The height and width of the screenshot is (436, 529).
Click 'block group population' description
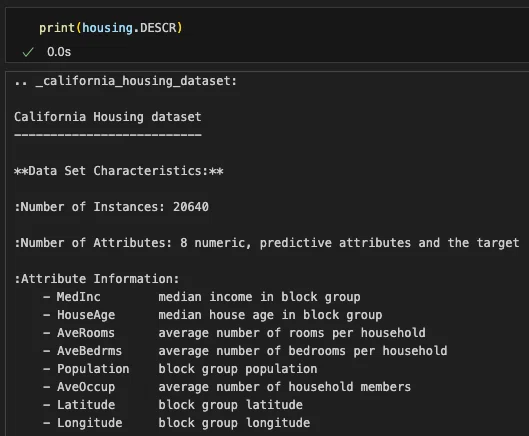pos(238,369)
